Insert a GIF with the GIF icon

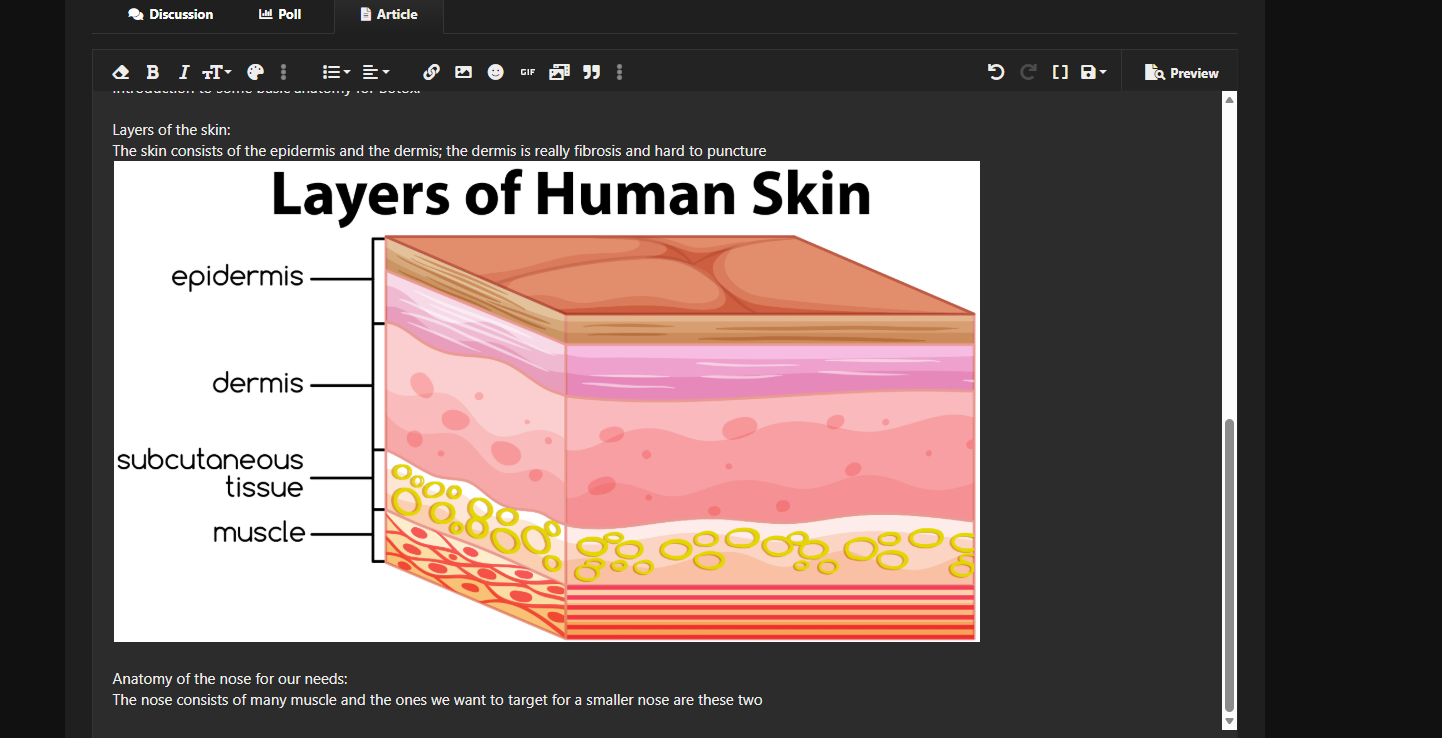click(527, 72)
